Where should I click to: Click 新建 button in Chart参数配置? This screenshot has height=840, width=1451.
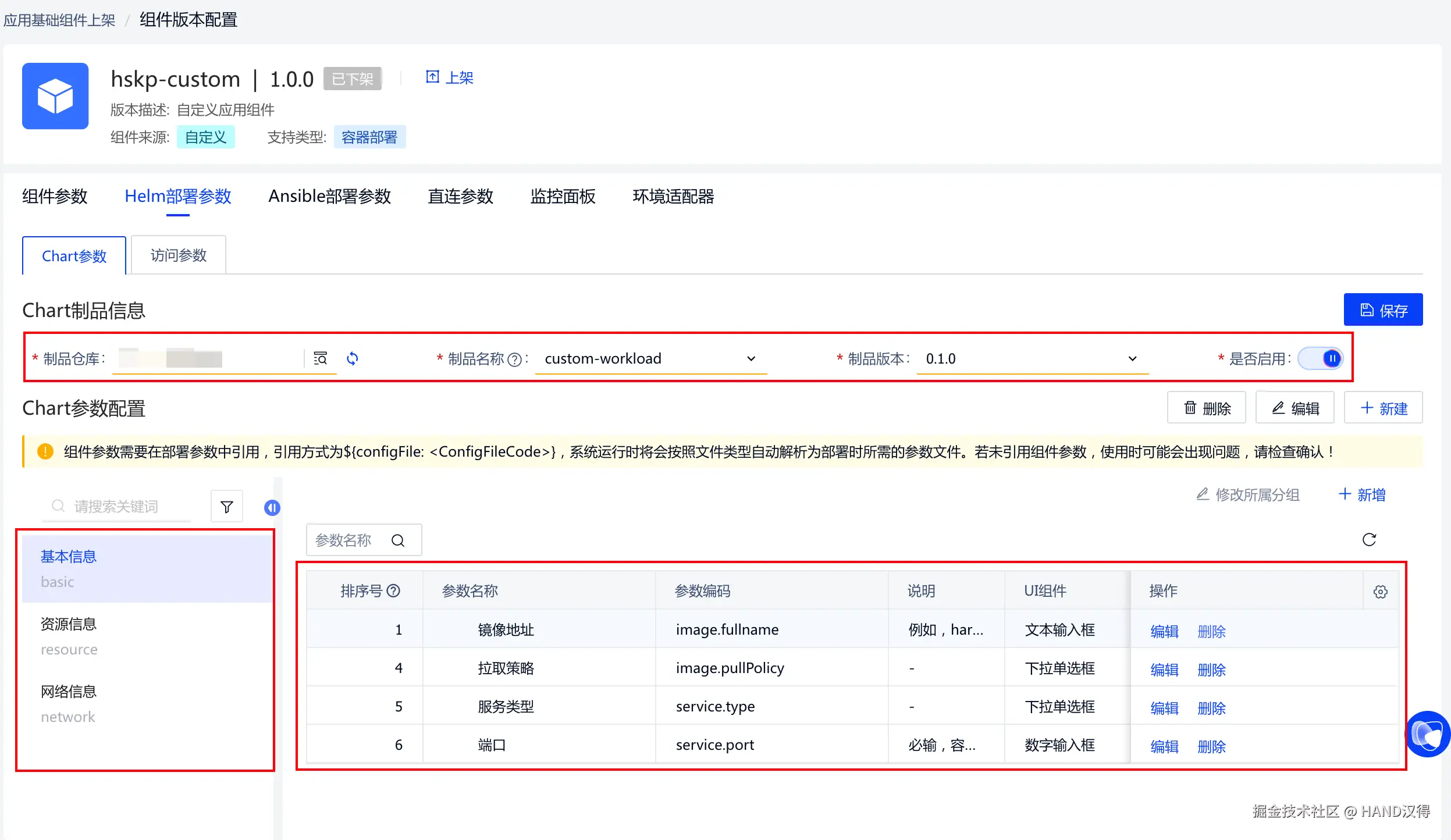[1383, 408]
